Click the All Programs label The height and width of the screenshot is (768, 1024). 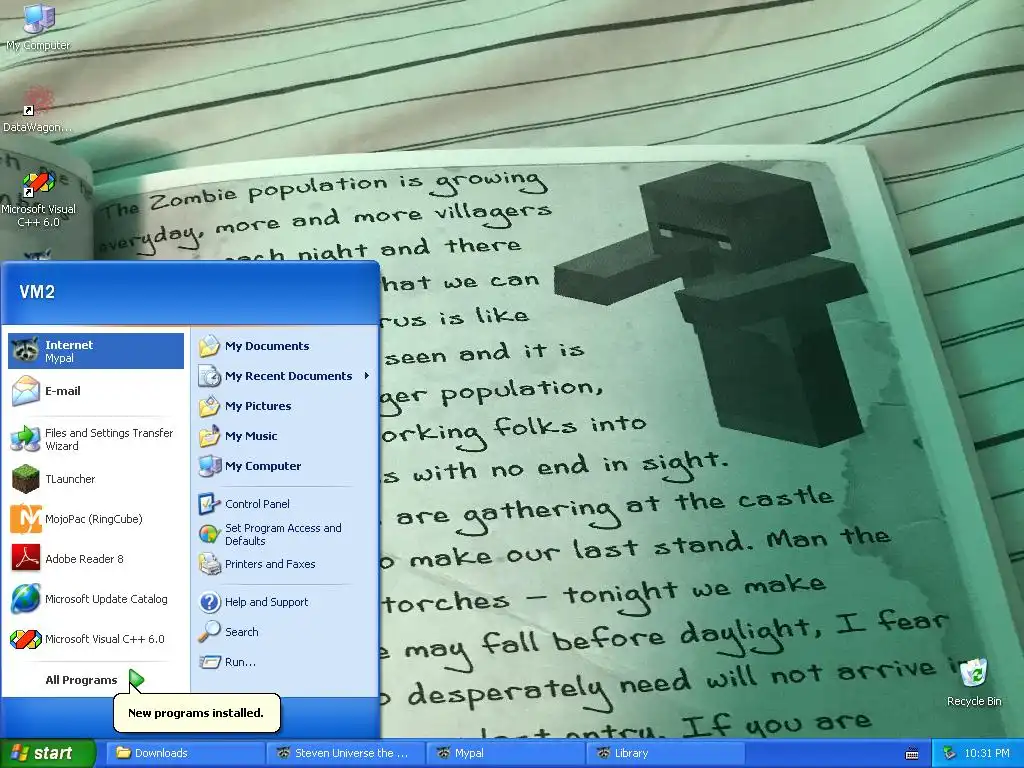click(x=81, y=680)
